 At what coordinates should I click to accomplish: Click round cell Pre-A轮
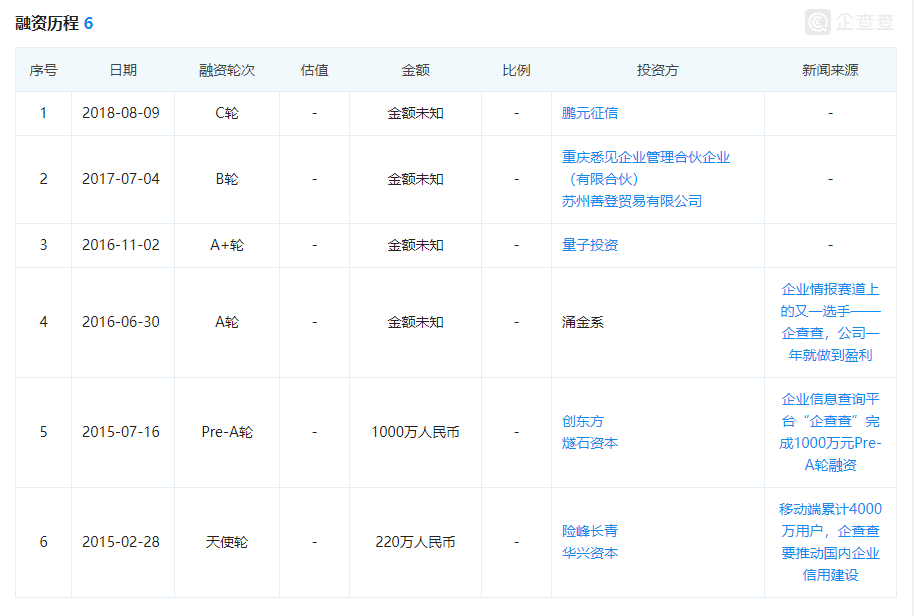[227, 432]
